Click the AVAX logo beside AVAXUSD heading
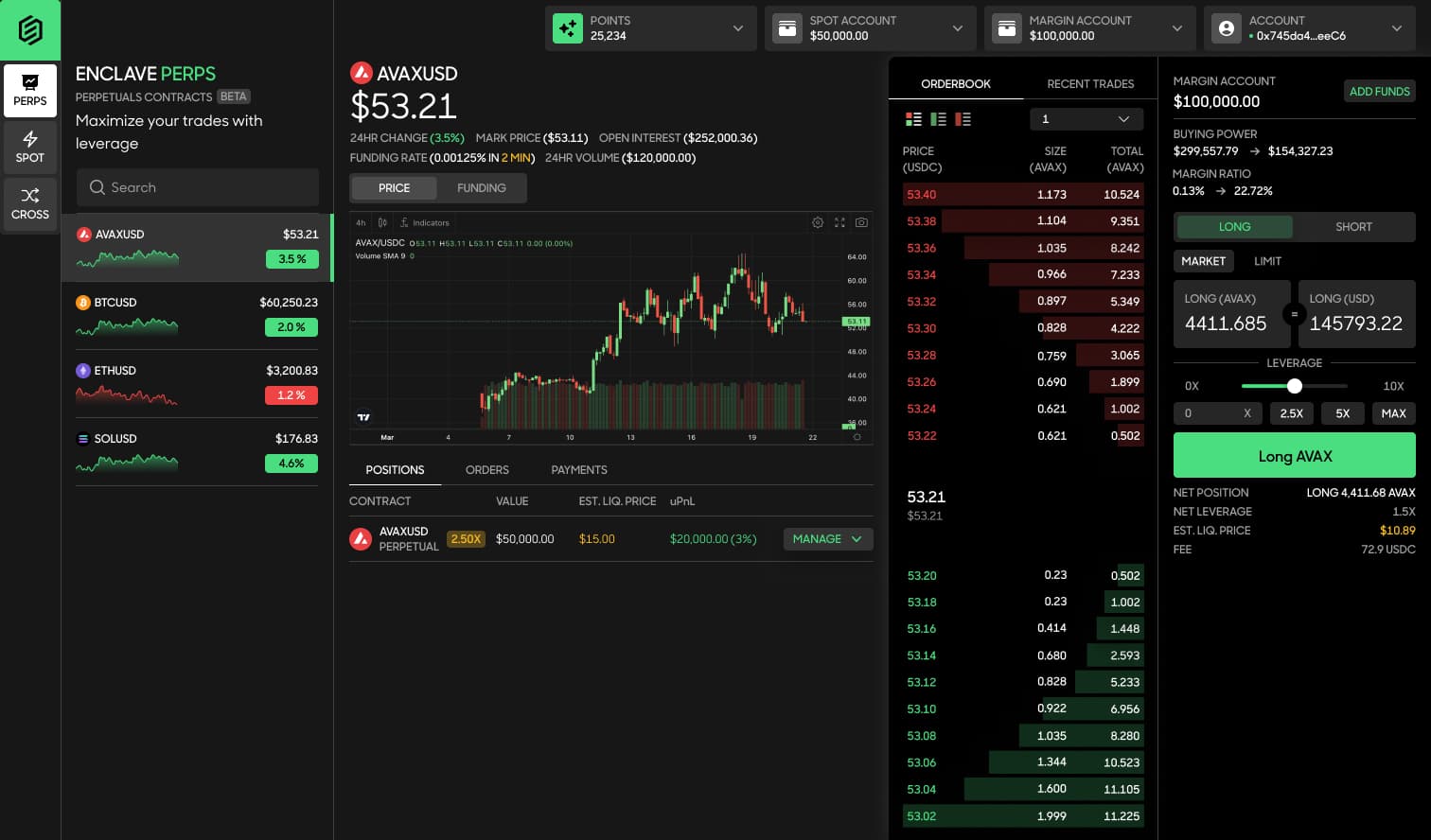This screenshot has height=840, width=1431. click(361, 73)
